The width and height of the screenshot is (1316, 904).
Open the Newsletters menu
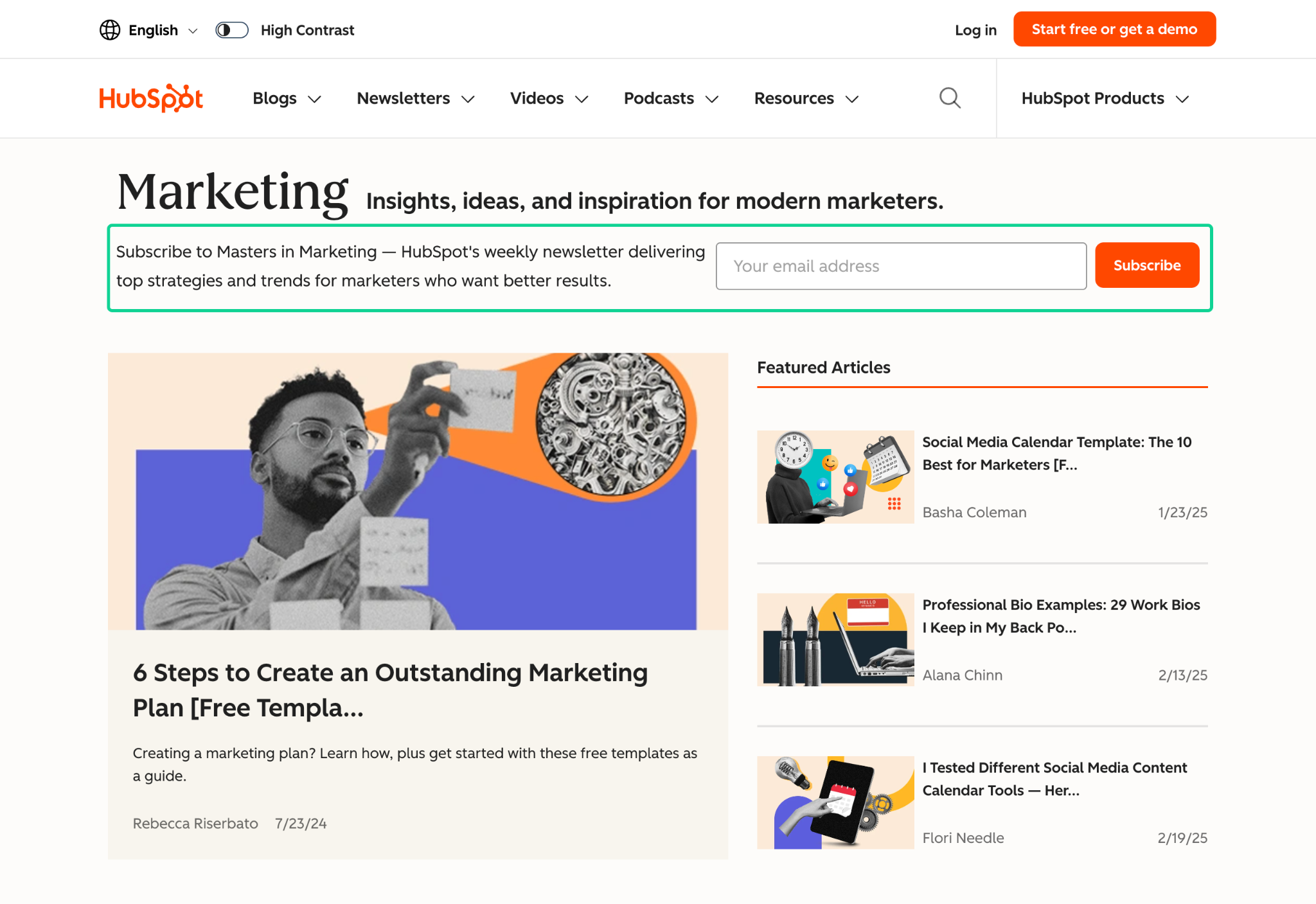tap(414, 98)
